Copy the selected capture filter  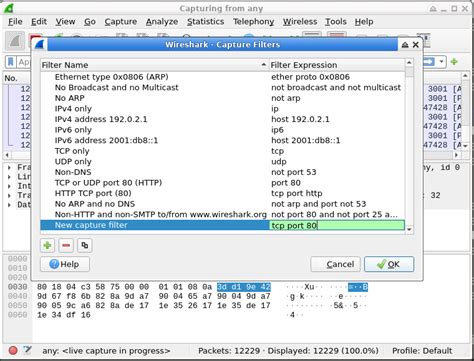pyautogui.click(x=85, y=246)
